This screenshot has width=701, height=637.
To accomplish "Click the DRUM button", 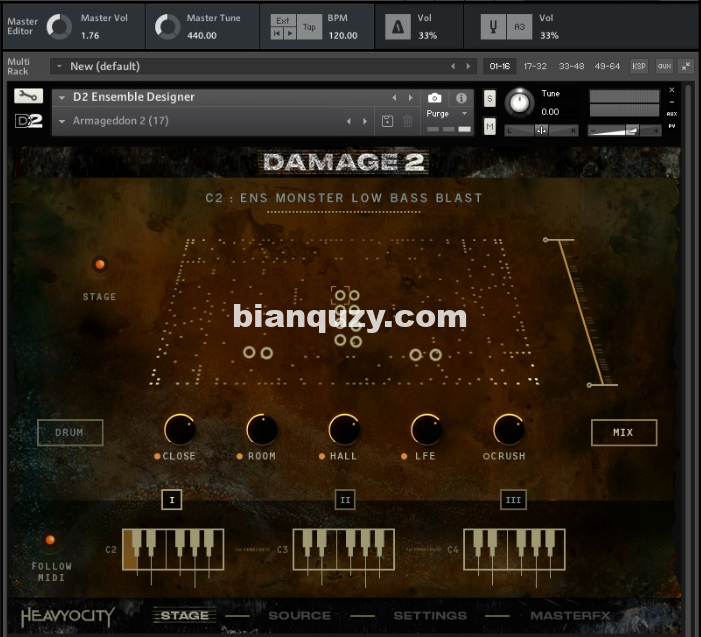I will coord(70,432).
